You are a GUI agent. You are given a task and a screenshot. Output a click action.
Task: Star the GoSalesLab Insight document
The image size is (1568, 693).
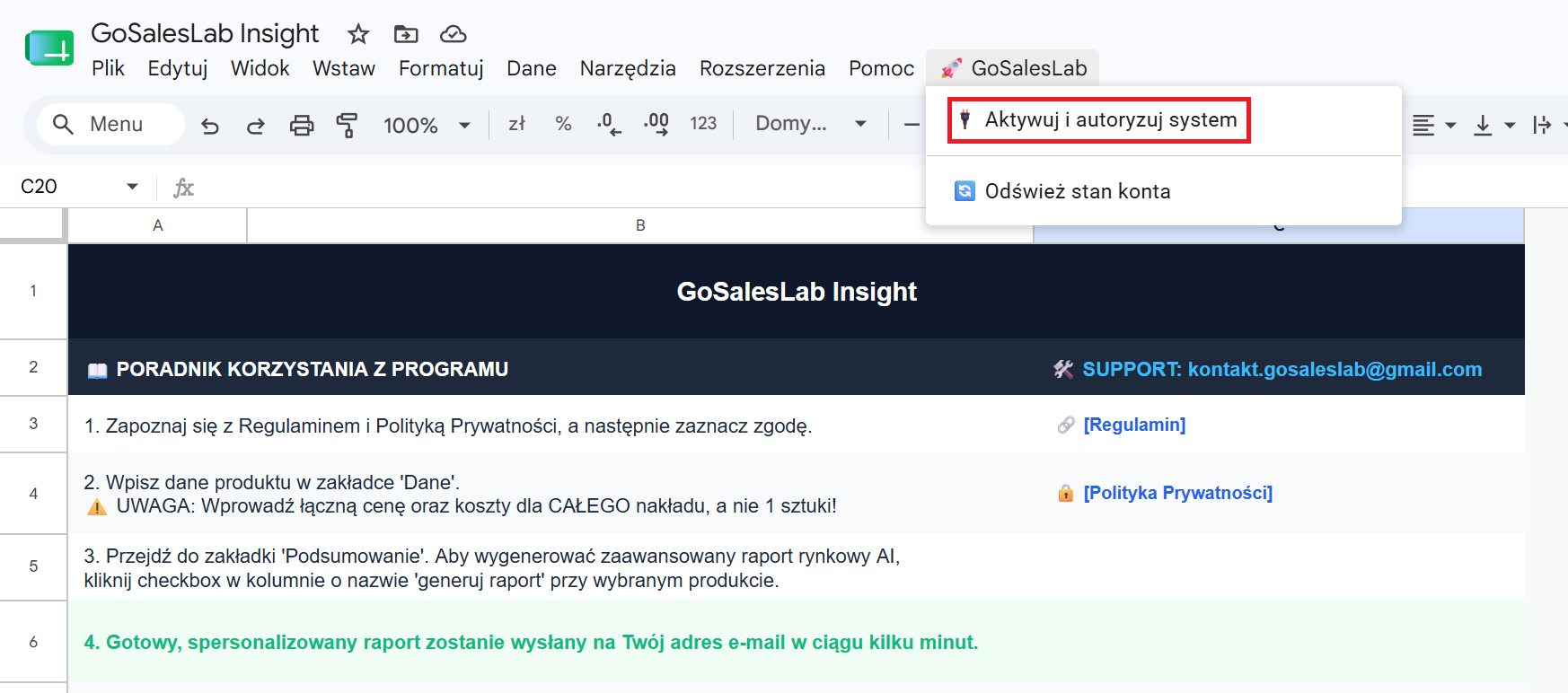[x=358, y=34]
